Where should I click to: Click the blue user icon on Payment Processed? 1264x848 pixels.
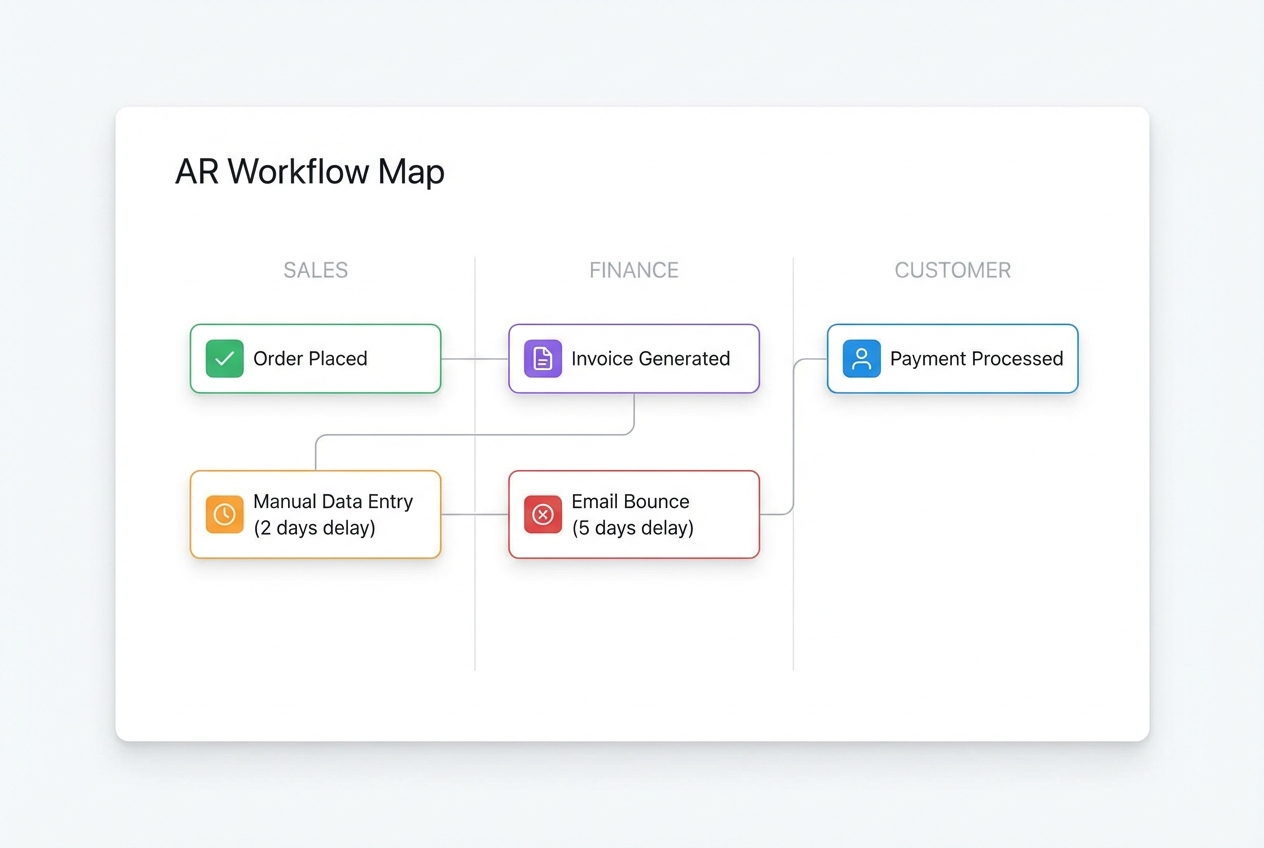(x=861, y=358)
